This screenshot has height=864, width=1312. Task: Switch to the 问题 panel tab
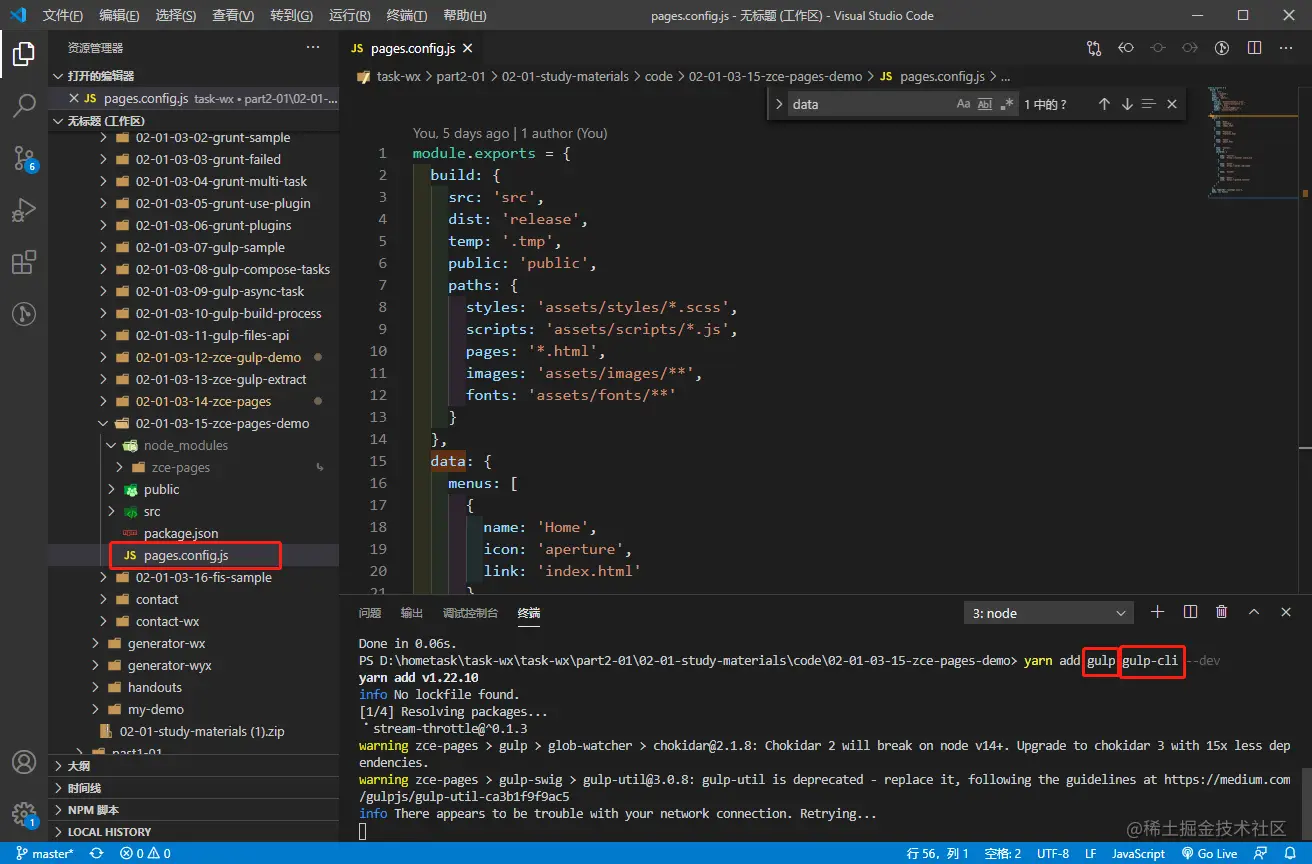[370, 613]
